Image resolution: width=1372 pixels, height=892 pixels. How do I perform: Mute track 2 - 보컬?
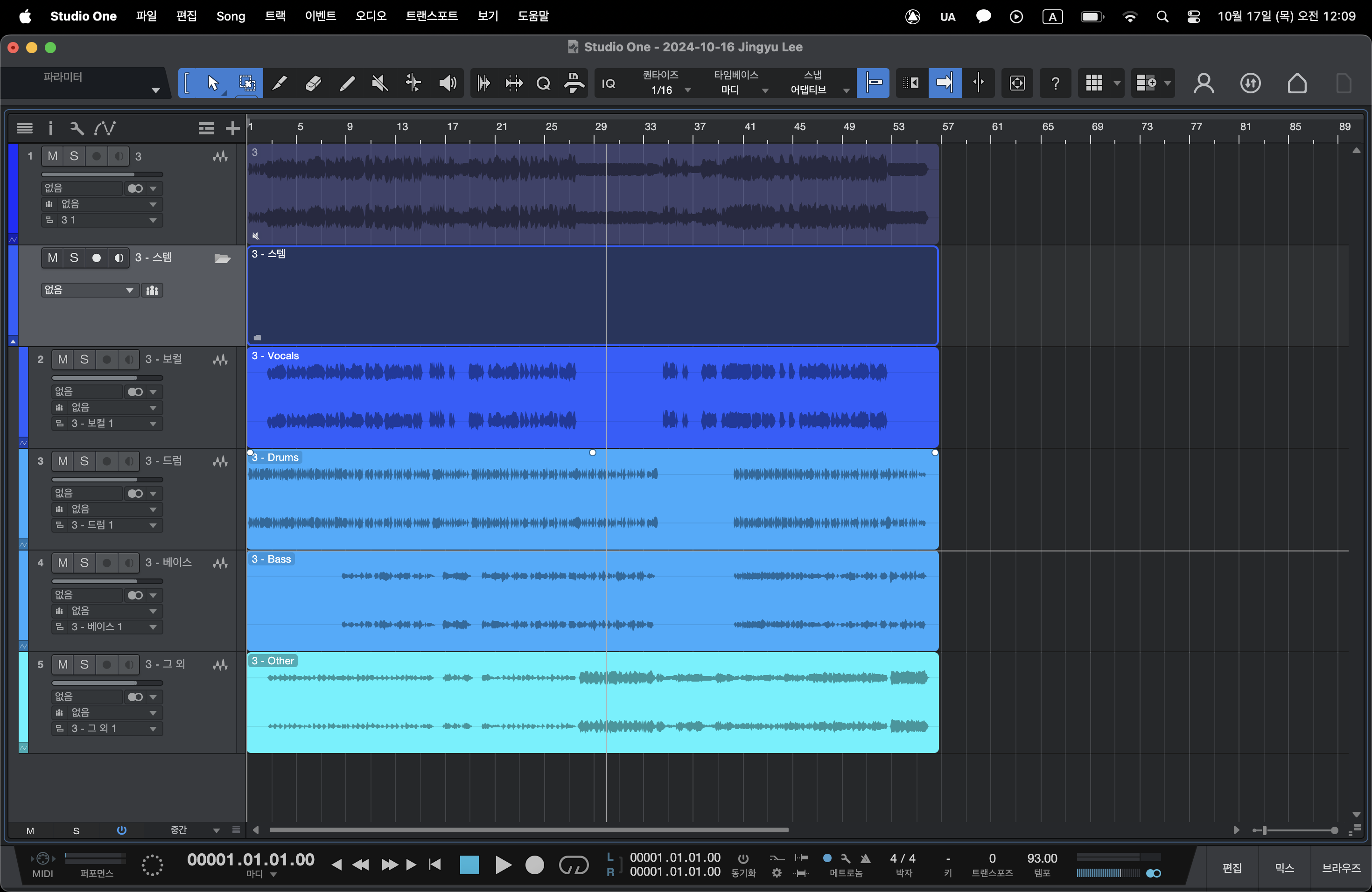pos(63,360)
